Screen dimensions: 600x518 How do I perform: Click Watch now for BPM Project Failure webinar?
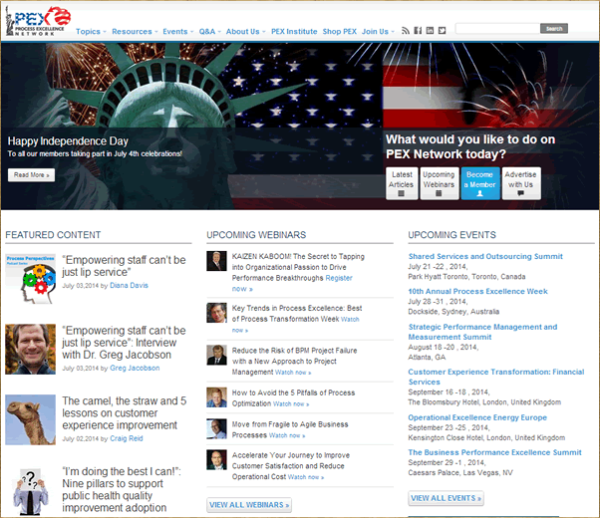pyautogui.click(x=293, y=372)
